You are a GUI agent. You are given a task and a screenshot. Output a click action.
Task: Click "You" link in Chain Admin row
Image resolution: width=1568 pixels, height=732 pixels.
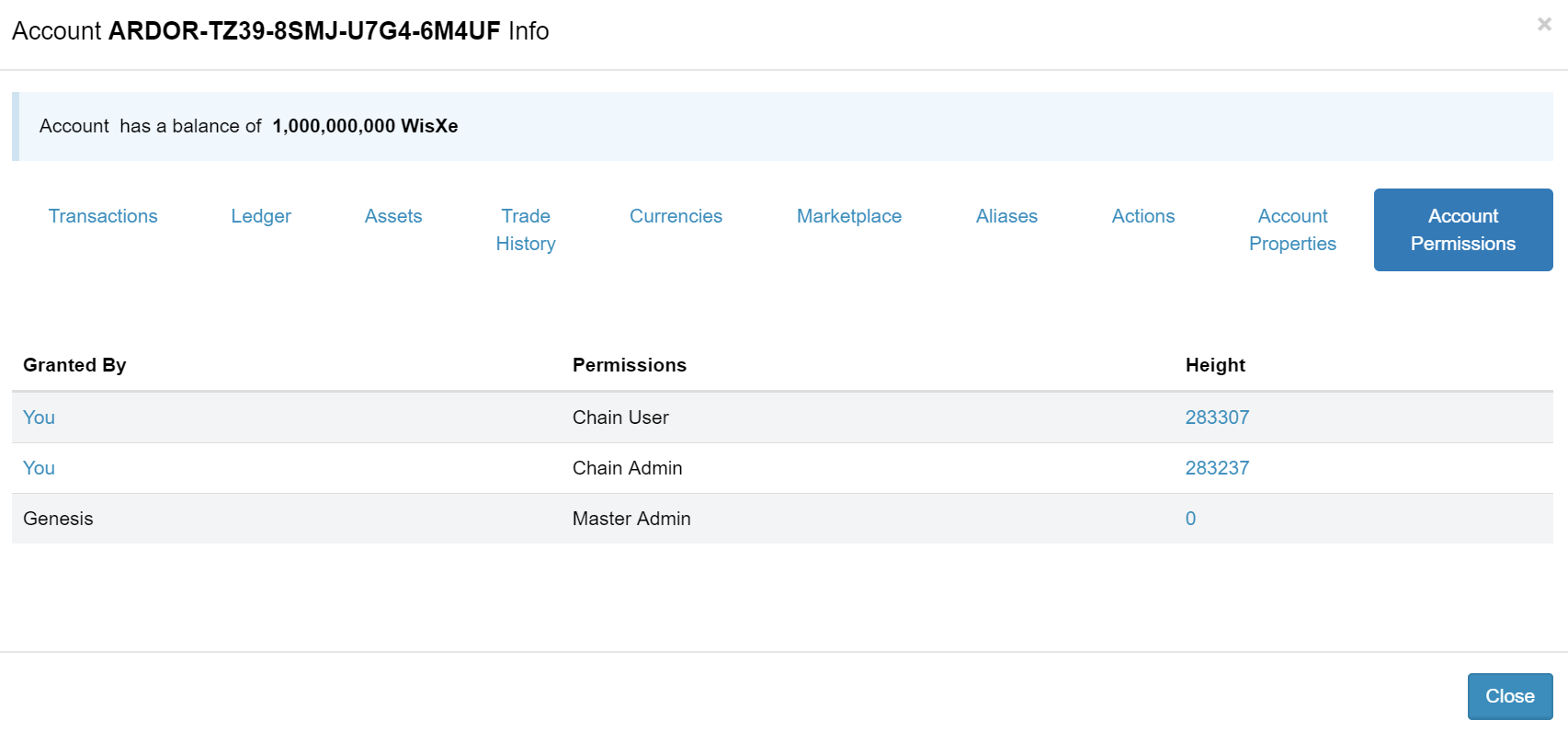pos(39,468)
